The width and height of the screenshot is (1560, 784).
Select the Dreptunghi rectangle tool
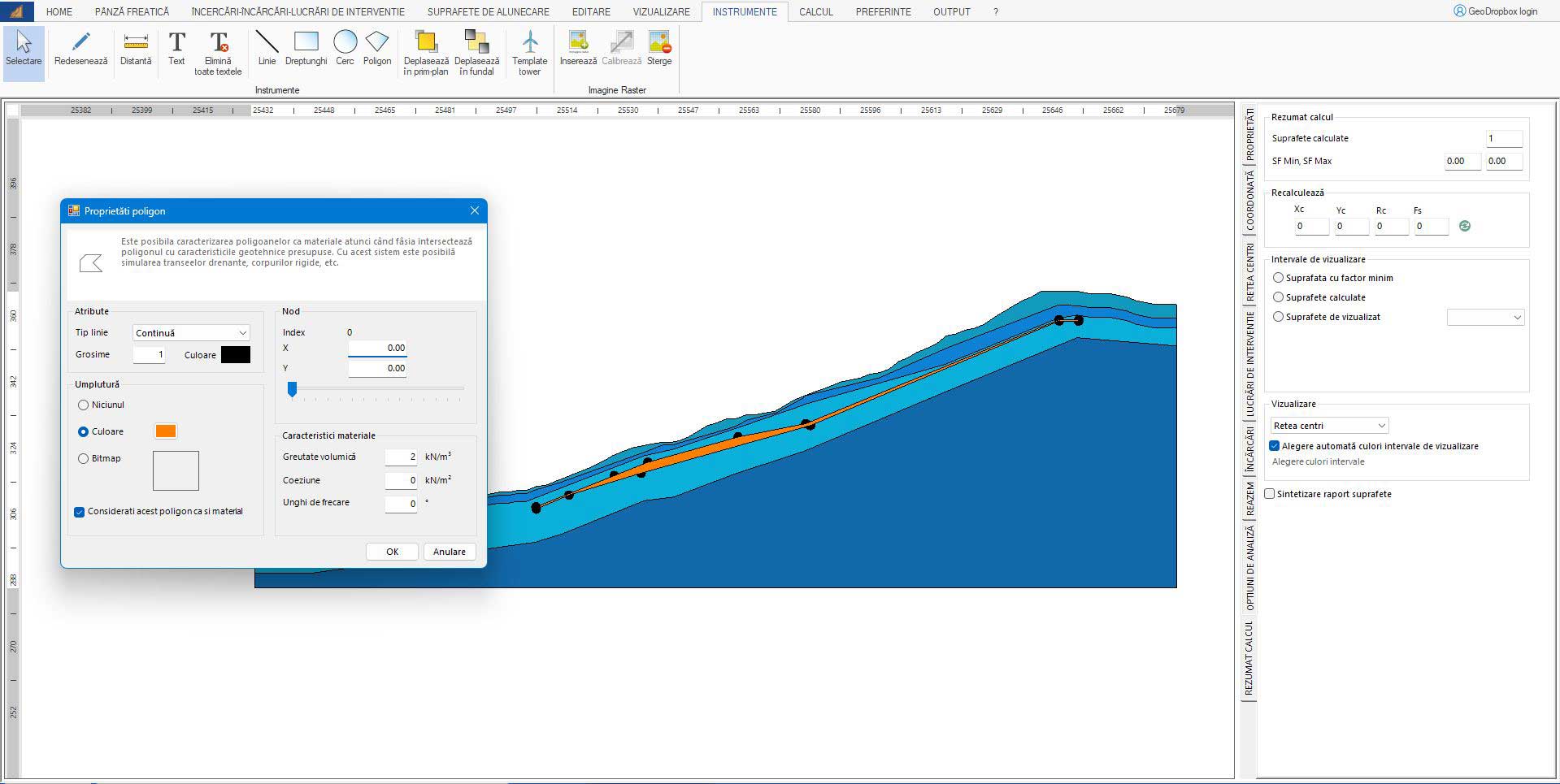(x=306, y=48)
